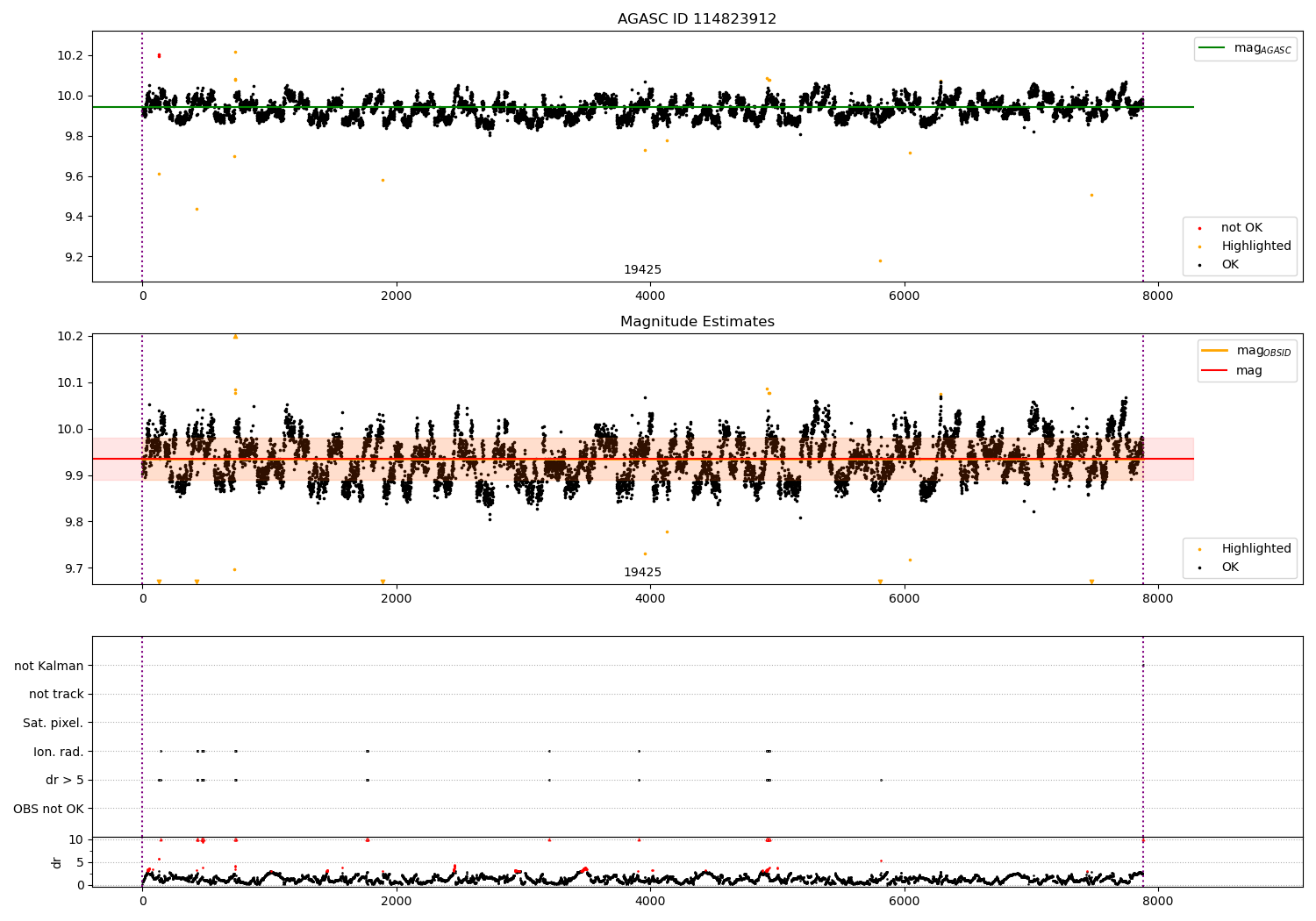This screenshot has width=1316, height=921.
Task: Click the 'OBS not OK' row label
Action: click(48, 810)
